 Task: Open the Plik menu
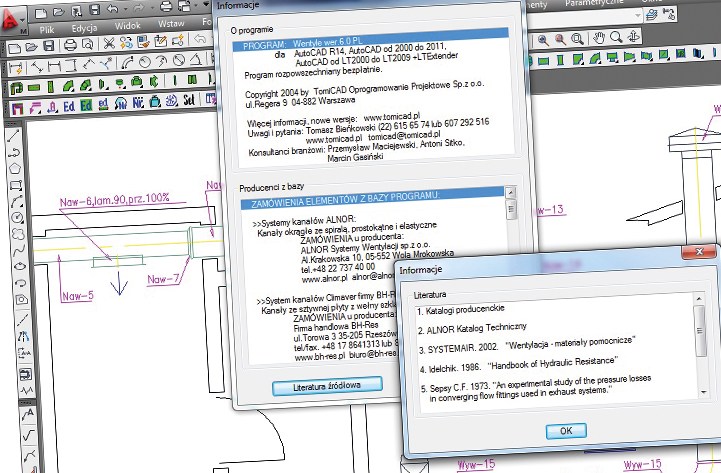[46, 30]
